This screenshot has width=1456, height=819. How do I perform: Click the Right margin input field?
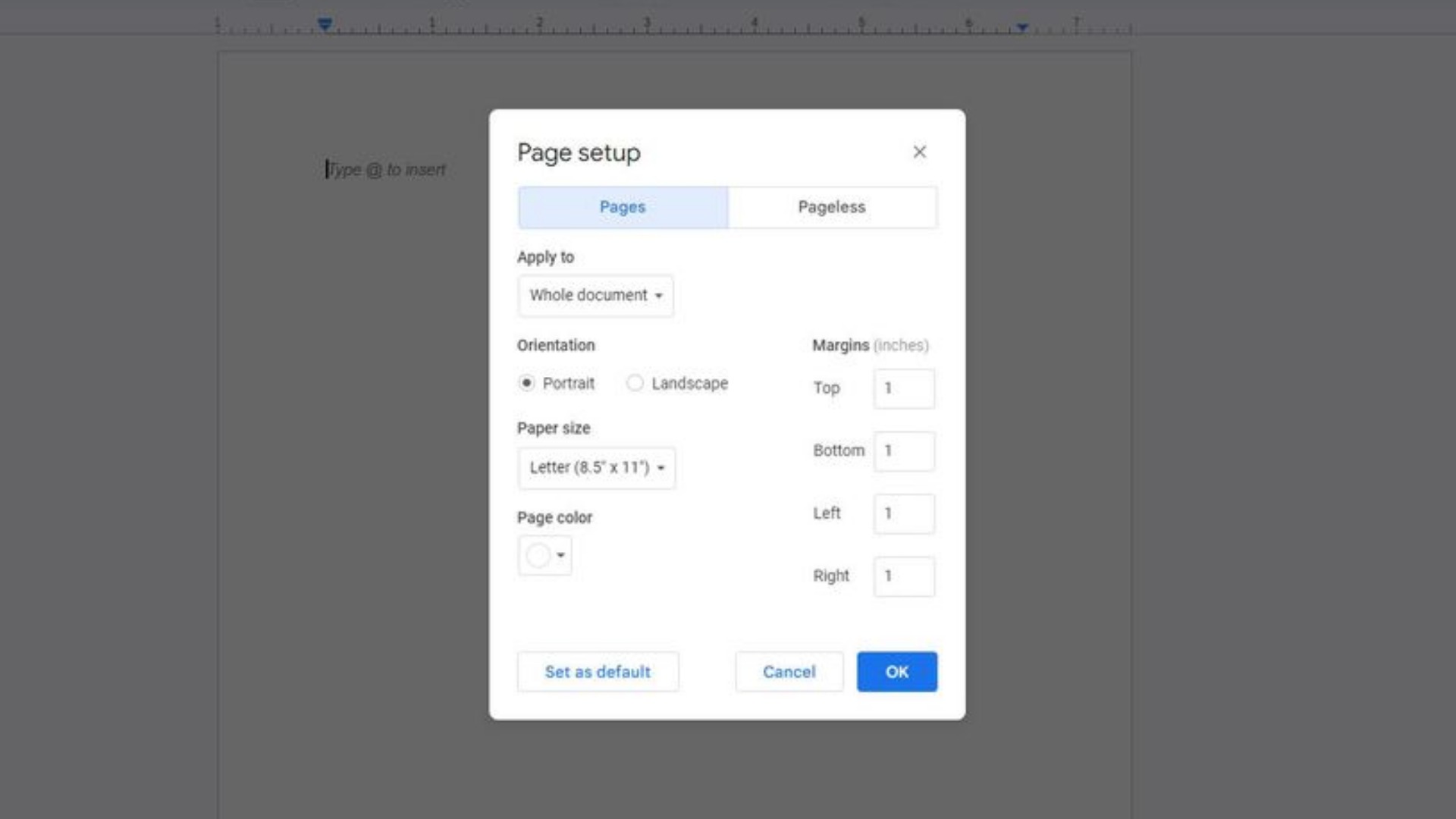click(903, 576)
